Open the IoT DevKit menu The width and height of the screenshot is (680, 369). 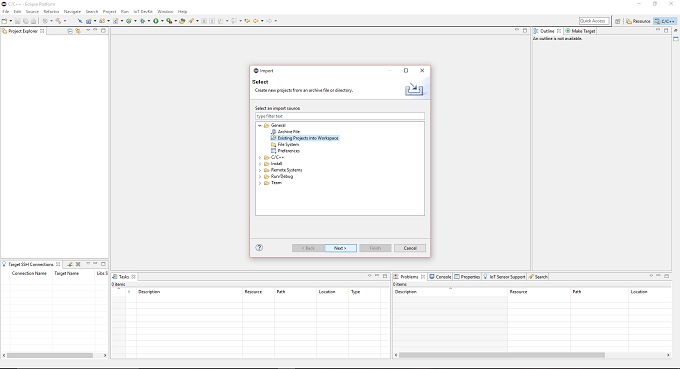pos(143,12)
